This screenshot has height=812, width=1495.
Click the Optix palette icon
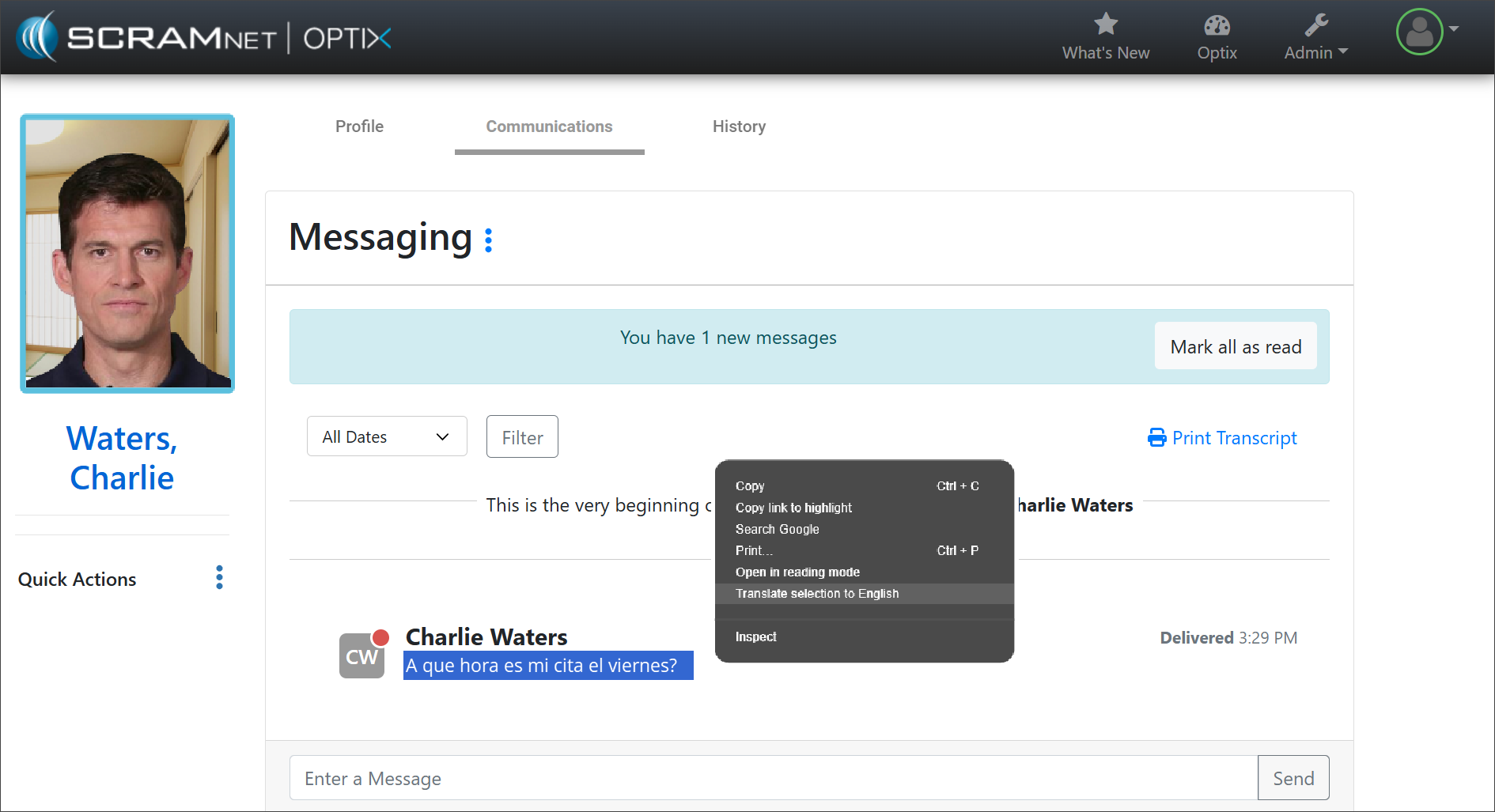[x=1217, y=25]
